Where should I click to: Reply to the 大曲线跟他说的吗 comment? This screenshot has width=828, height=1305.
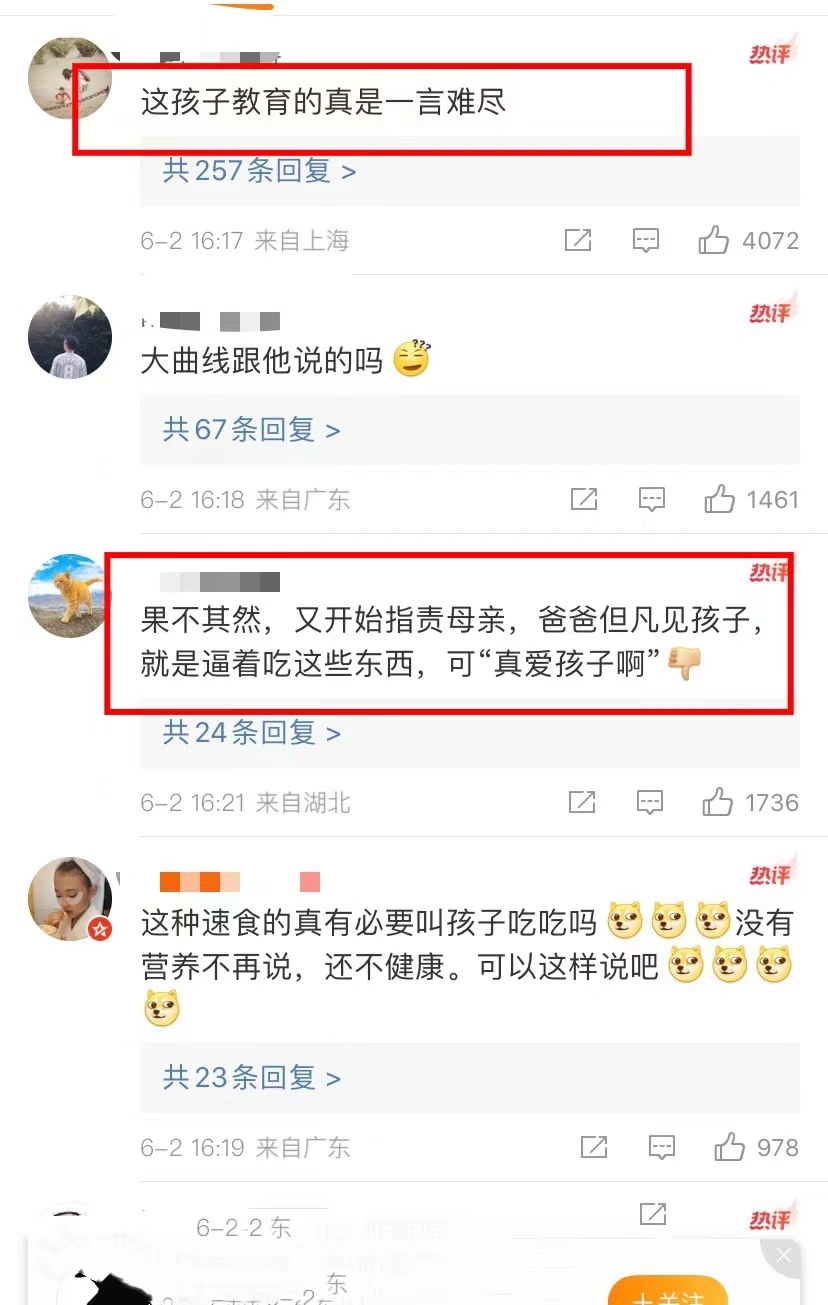[x=652, y=498]
